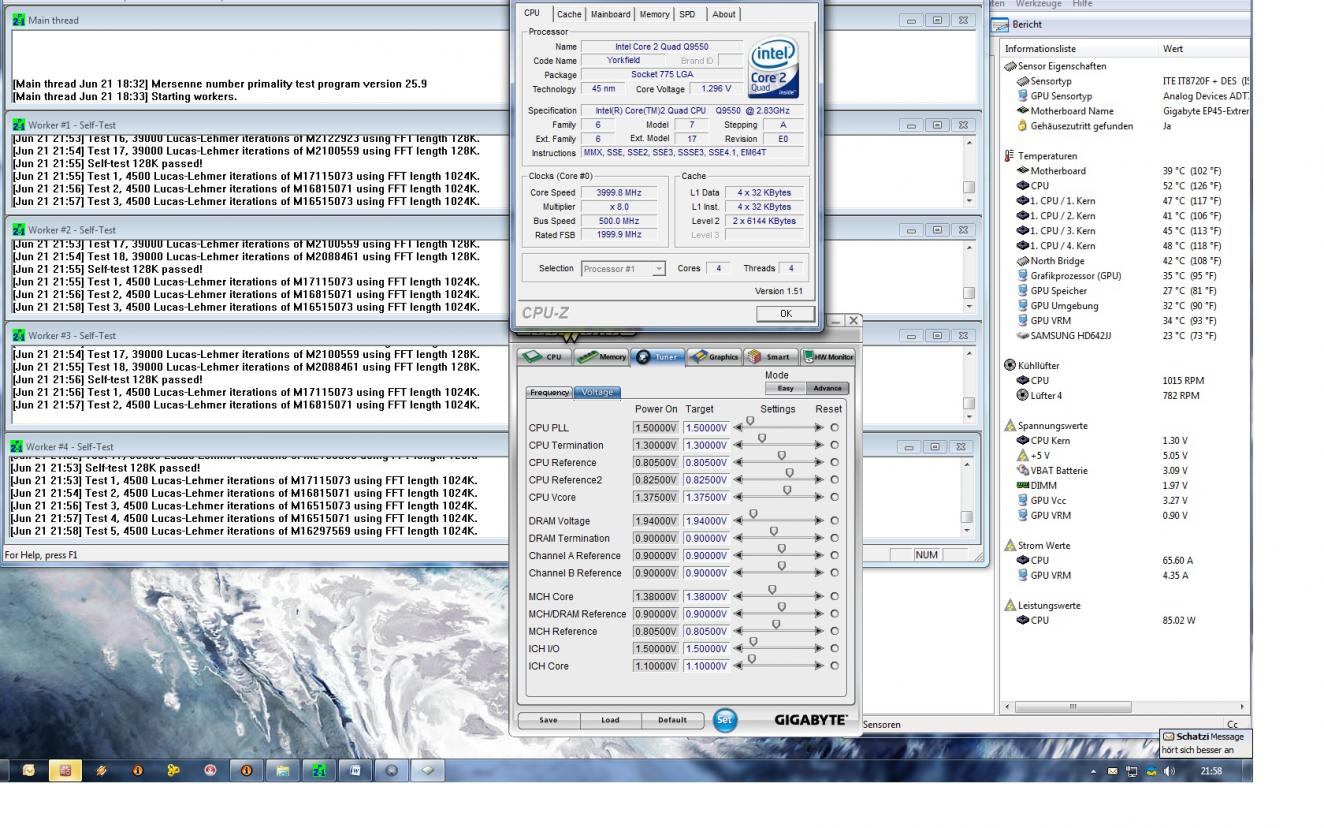This screenshot has width=1324, height=828.
Task: Decrease CPU PLL voltage with left arrow
Action: tap(739, 428)
